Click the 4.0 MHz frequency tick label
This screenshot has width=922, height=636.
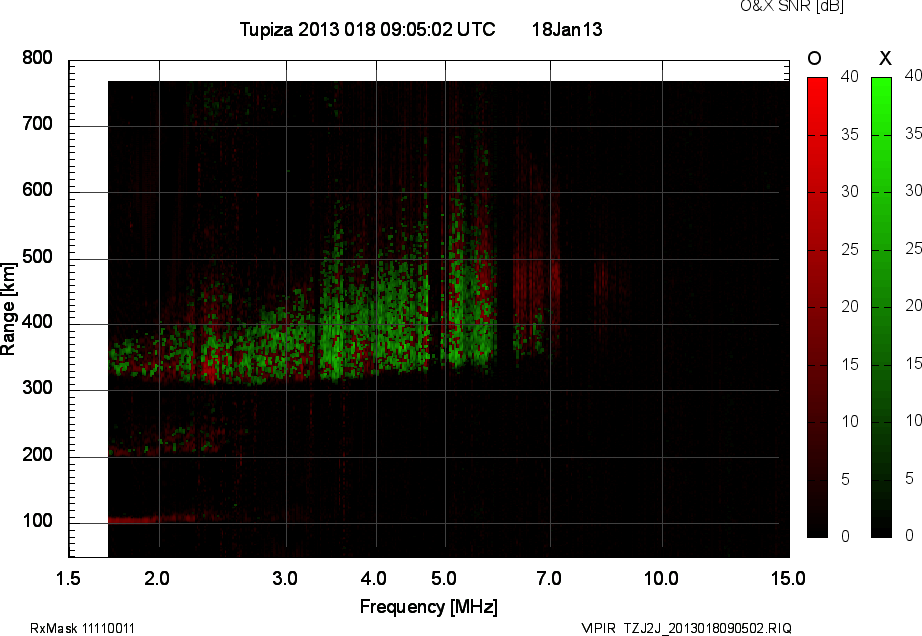point(374,578)
